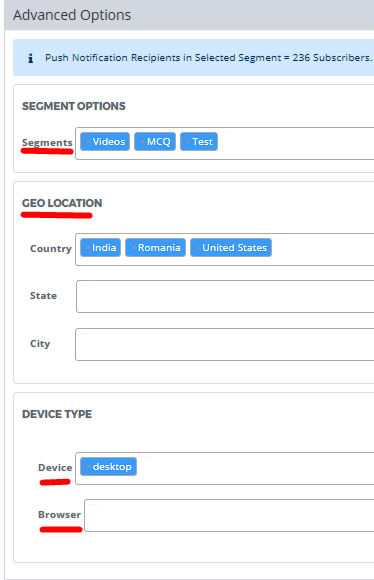Select the United States tag label

(235, 248)
